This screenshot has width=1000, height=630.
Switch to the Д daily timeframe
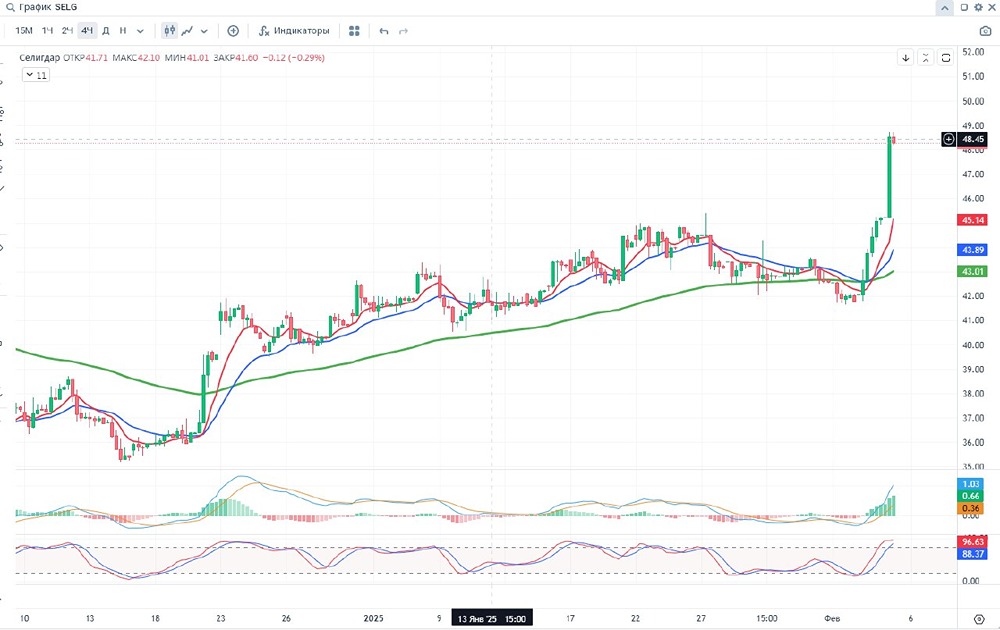(106, 31)
